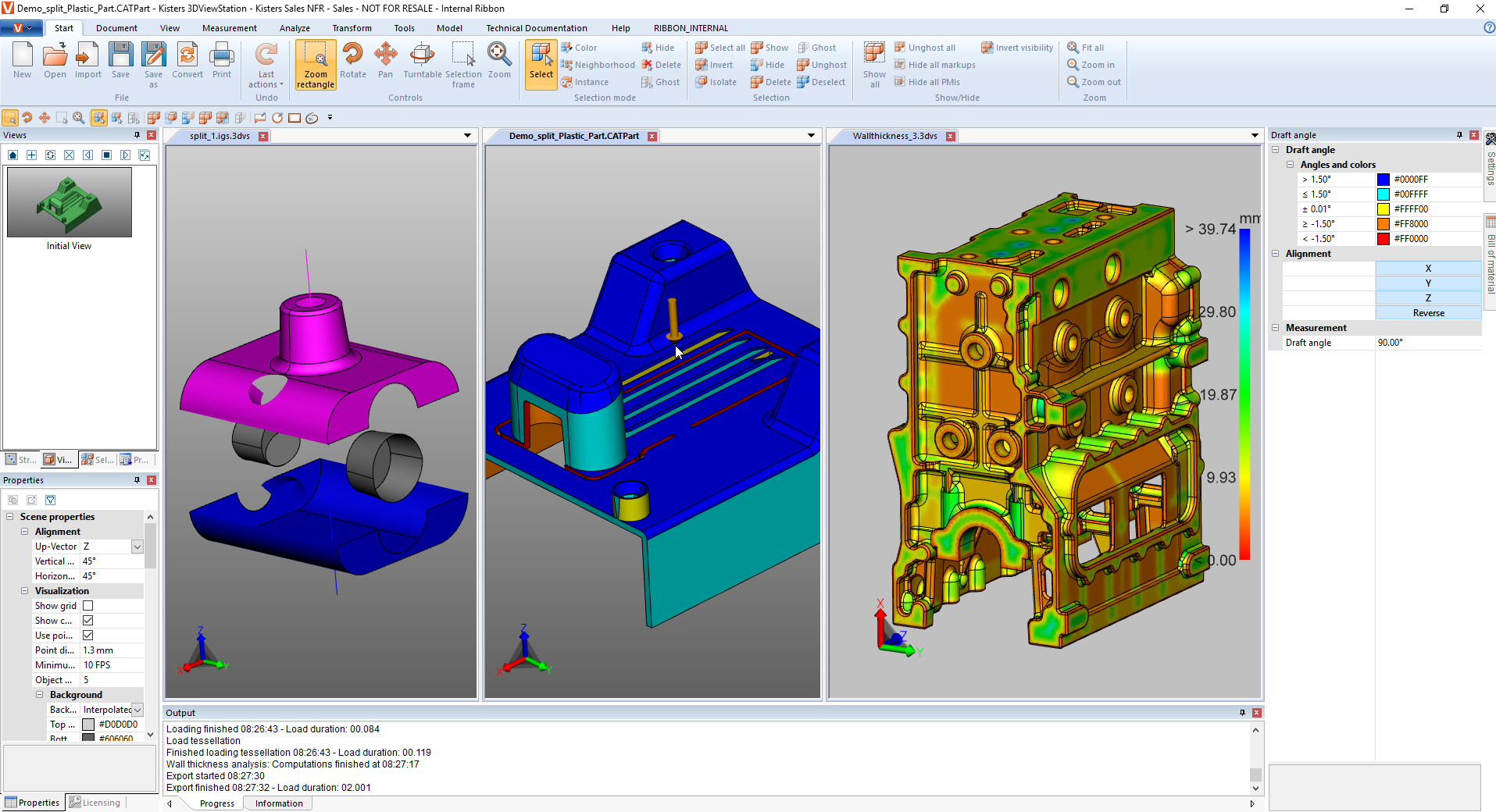Toggle the Use point checkbox
The width and height of the screenshot is (1496, 812).
click(88, 636)
